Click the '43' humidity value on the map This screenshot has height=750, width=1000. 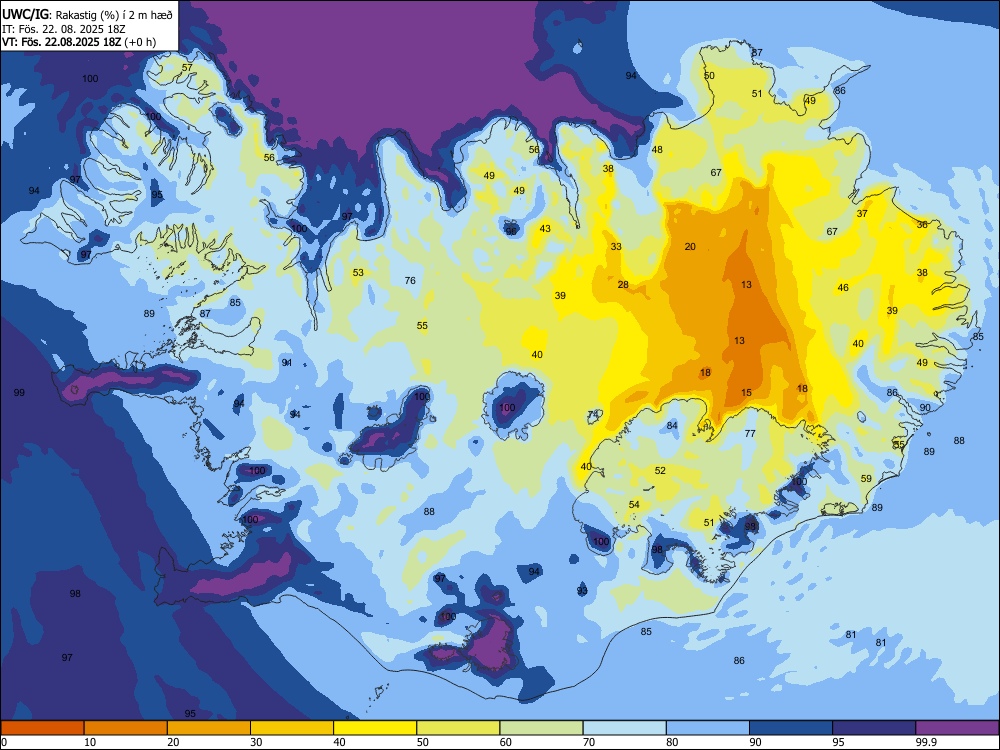545,229
